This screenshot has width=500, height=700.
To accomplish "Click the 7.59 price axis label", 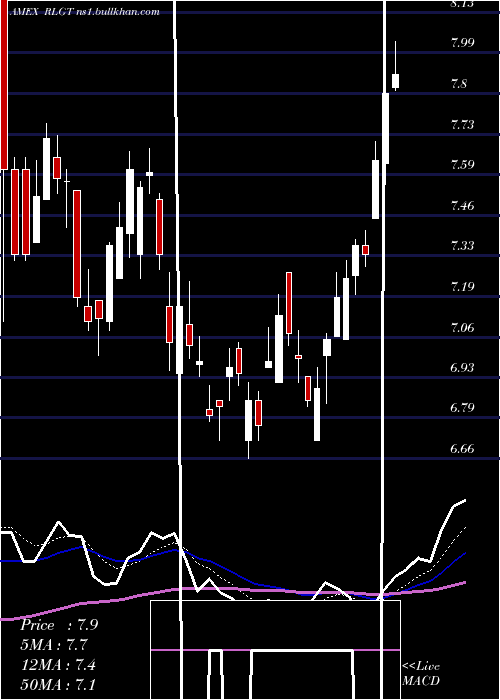I will (463, 165).
